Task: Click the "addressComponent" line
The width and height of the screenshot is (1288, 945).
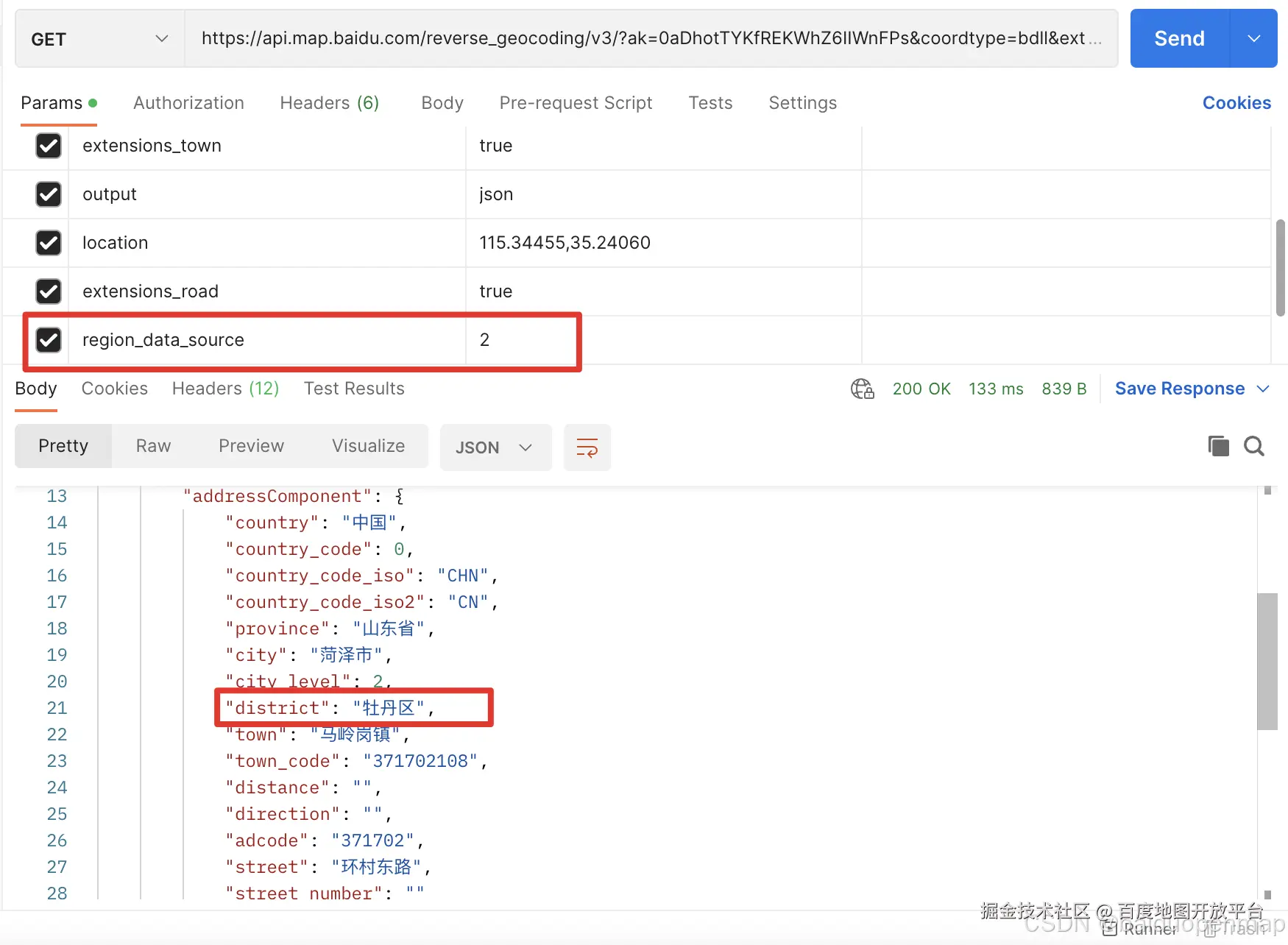Action: click(x=293, y=496)
